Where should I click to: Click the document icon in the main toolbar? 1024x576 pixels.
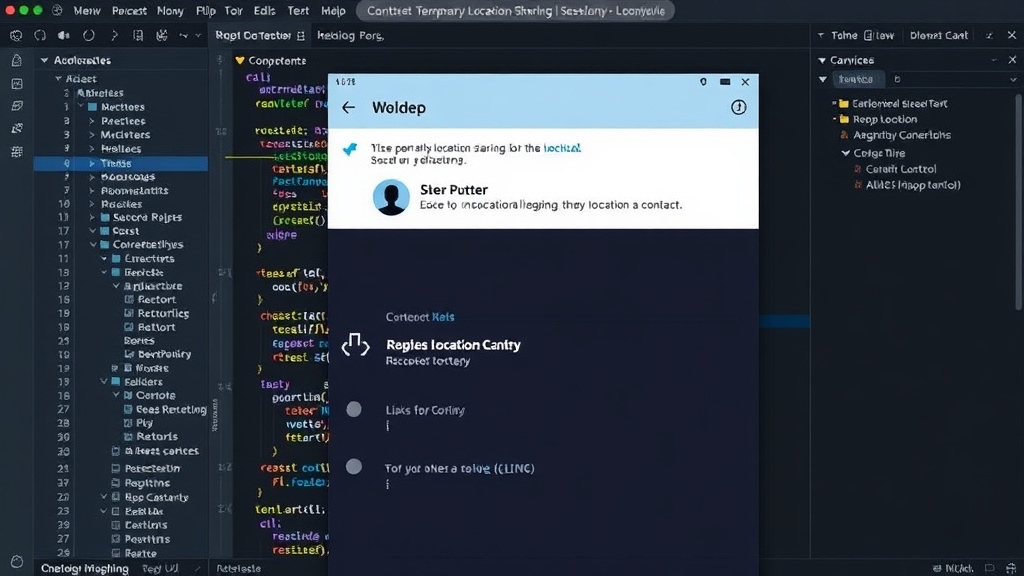point(138,35)
